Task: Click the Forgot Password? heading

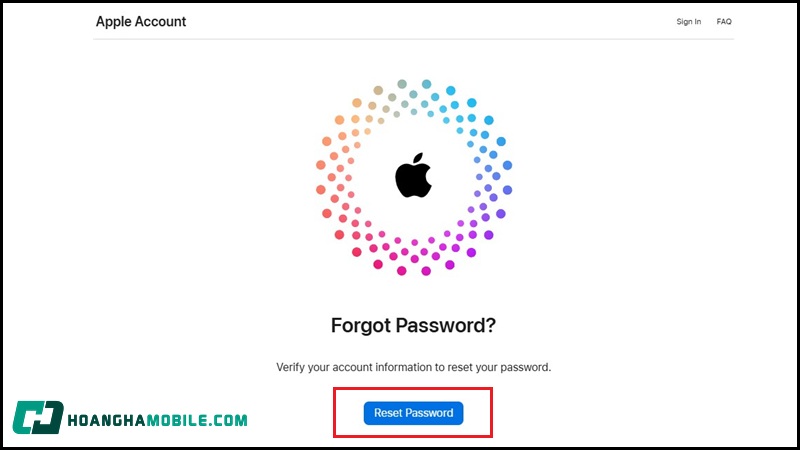Action: 413,325
